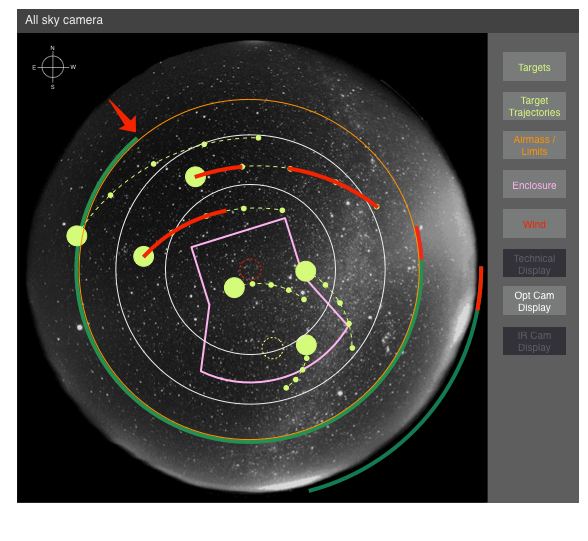Toggle the Target Trajectories overlay
This screenshot has width=588, height=541.
534,106
